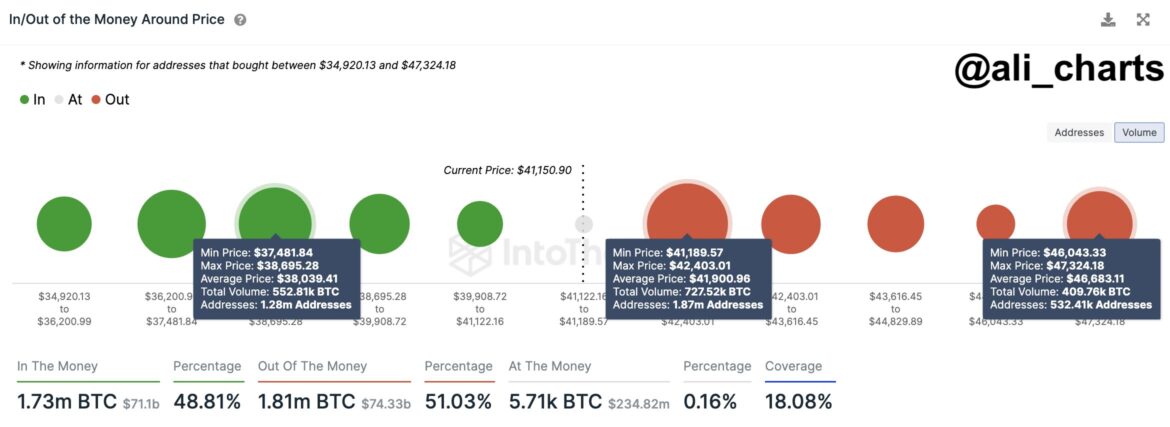
Task: Toggle the green In legend item
Action: point(33,99)
